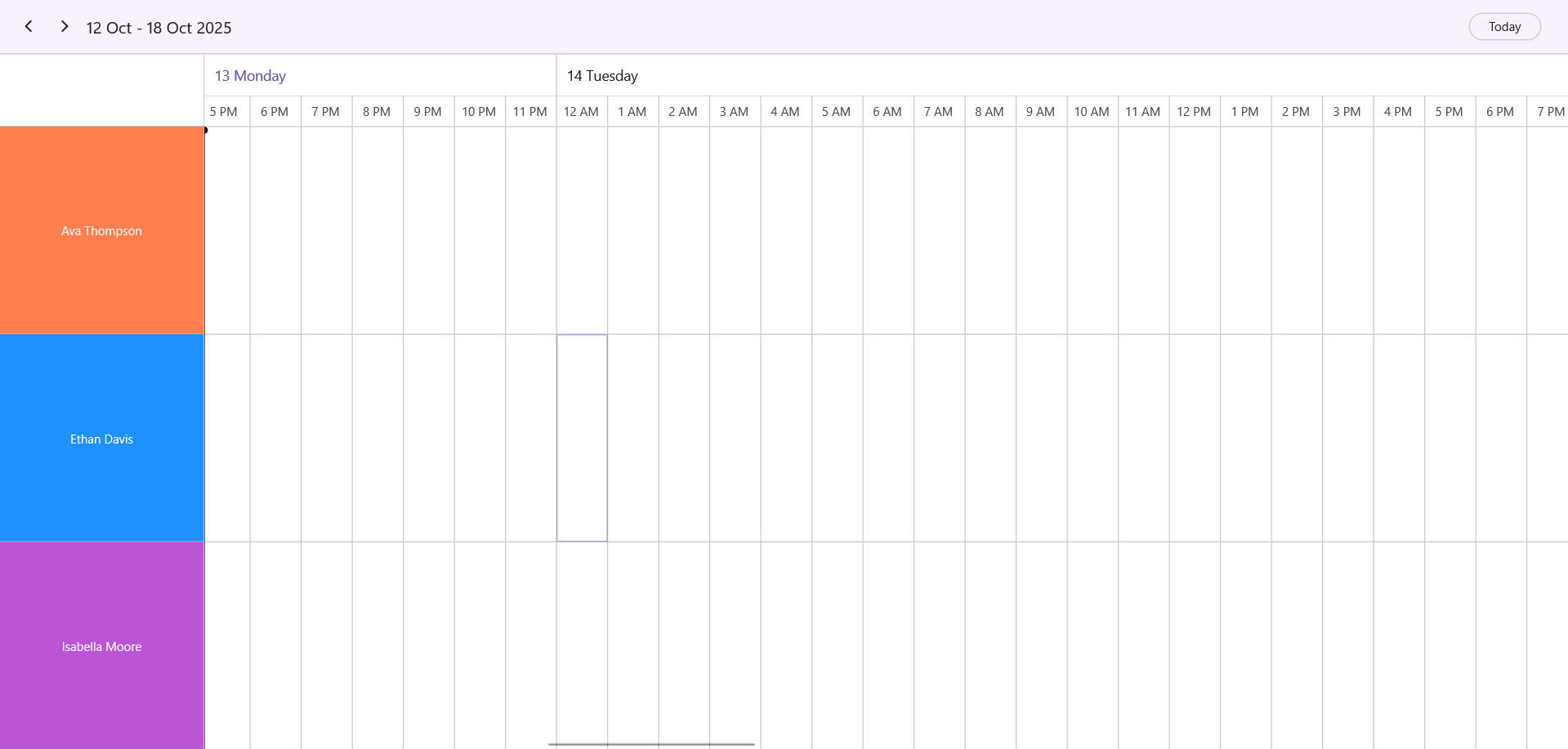Image resolution: width=1568 pixels, height=749 pixels.
Task: Select the highlighted cell in Ethan Davis row
Action: coord(581,439)
